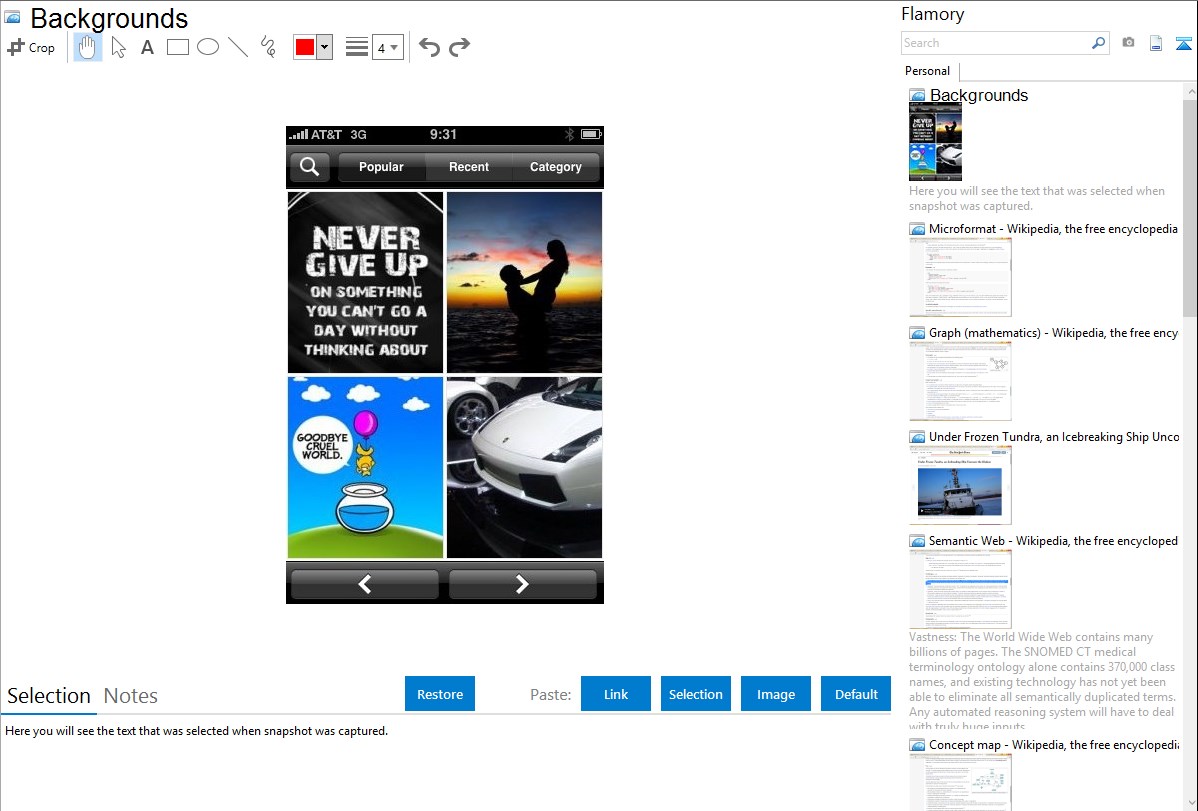The image size is (1198, 811).
Task: Select the Crop tool
Action: click(x=31, y=47)
